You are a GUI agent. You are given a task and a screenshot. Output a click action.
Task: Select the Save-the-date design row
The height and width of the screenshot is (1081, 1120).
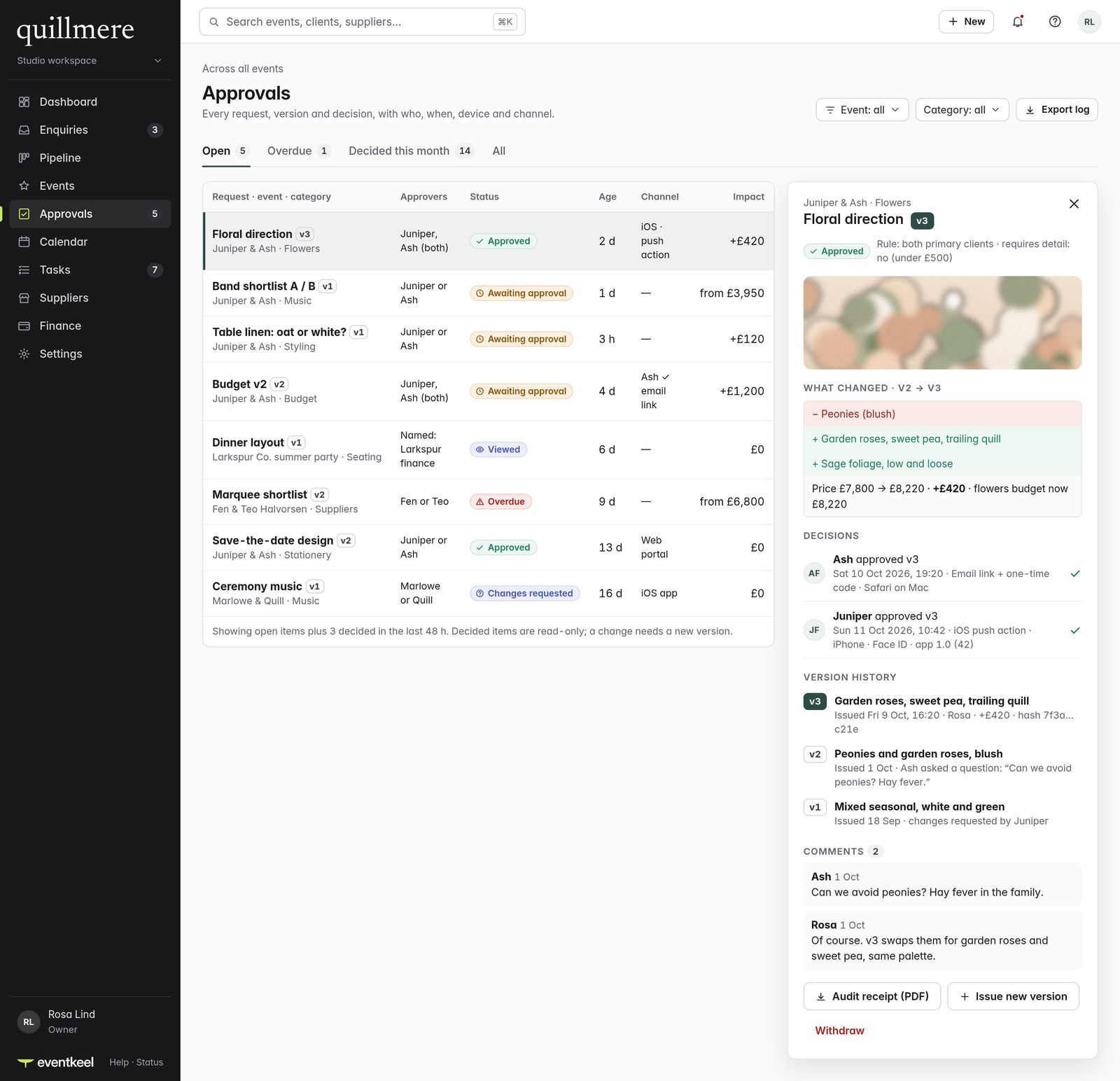click(x=489, y=548)
